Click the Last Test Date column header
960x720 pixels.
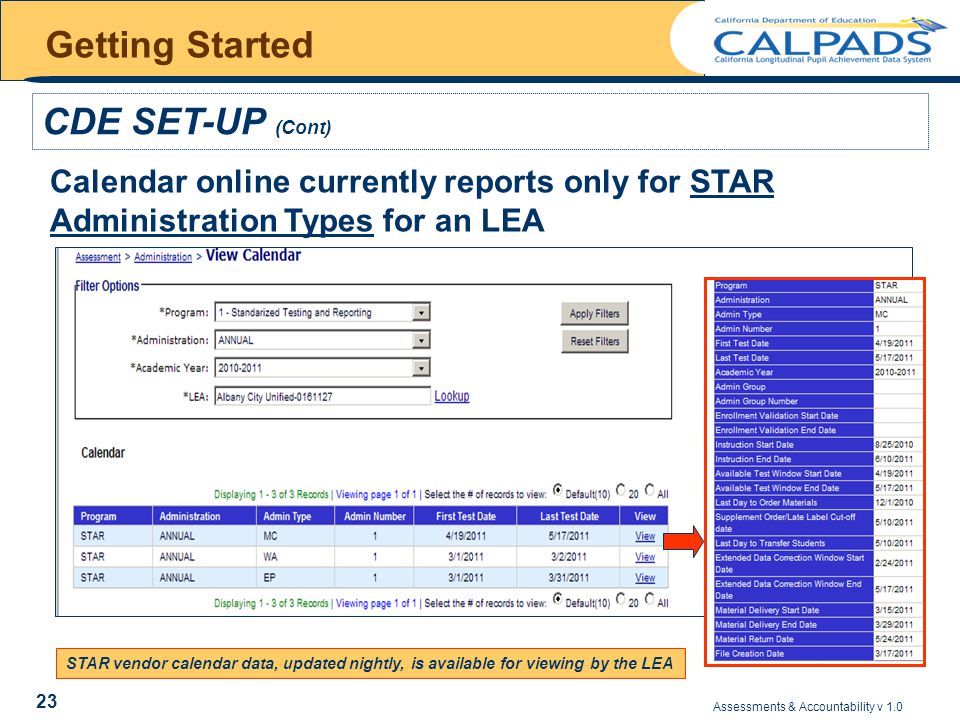tap(569, 516)
